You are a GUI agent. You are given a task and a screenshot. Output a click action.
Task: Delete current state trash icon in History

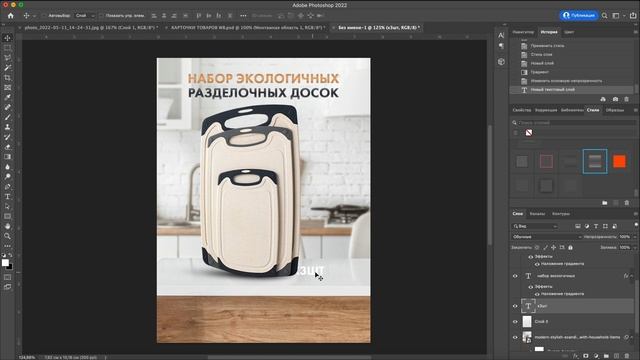point(627,99)
